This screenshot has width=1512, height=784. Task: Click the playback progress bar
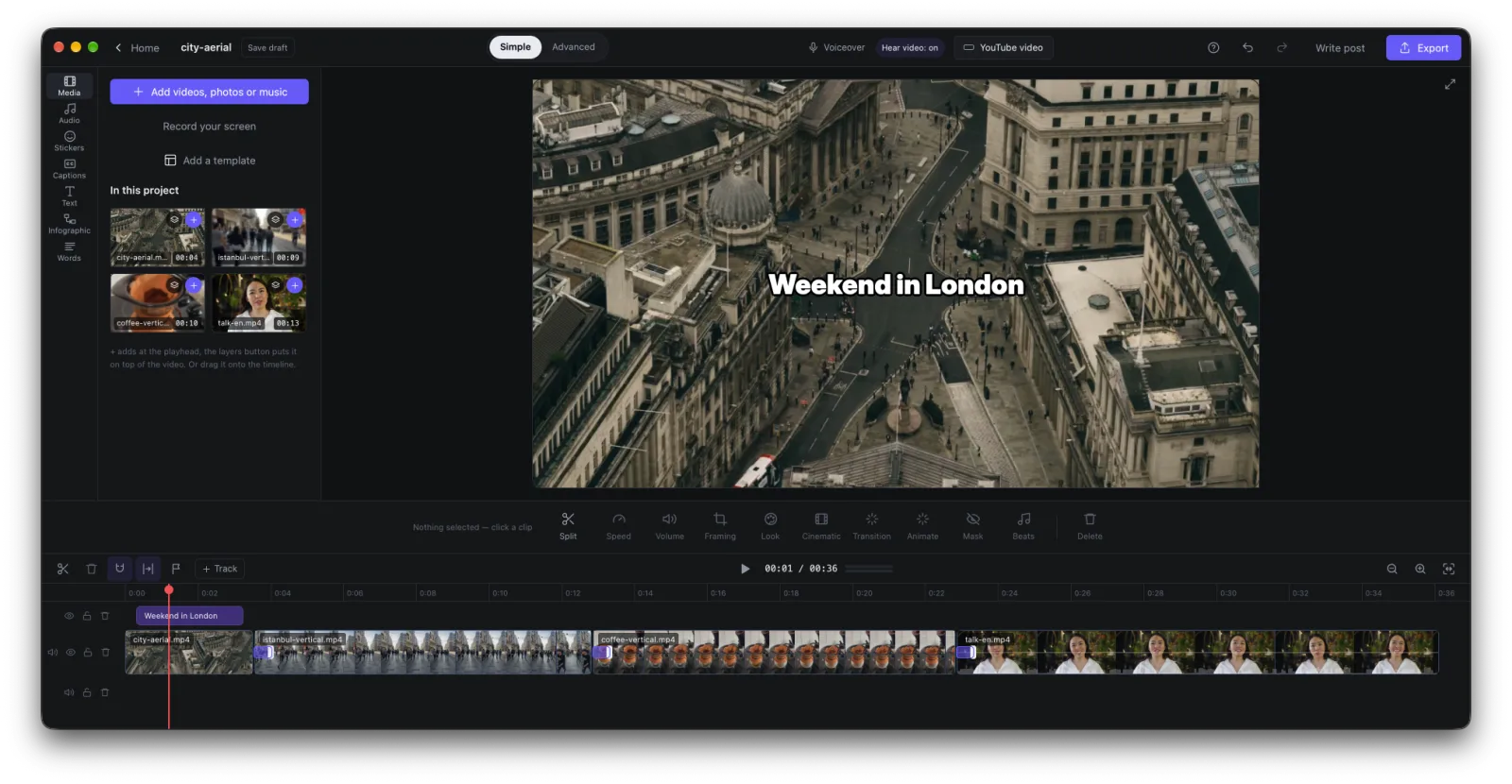click(869, 569)
